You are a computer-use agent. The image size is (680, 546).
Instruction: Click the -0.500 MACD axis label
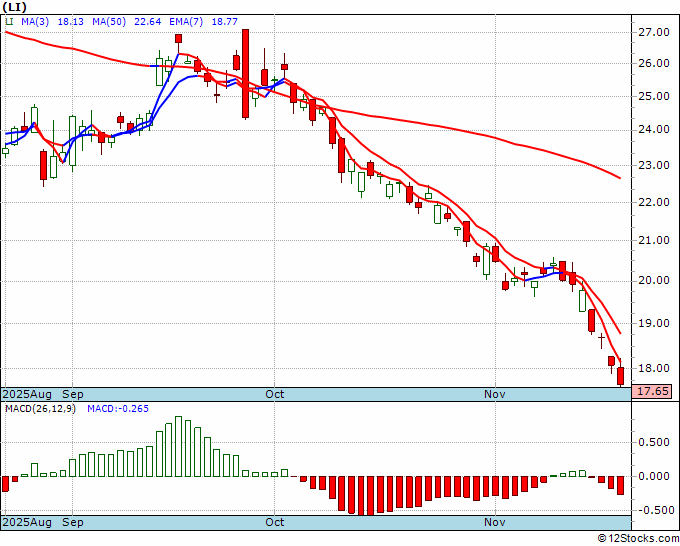point(654,510)
